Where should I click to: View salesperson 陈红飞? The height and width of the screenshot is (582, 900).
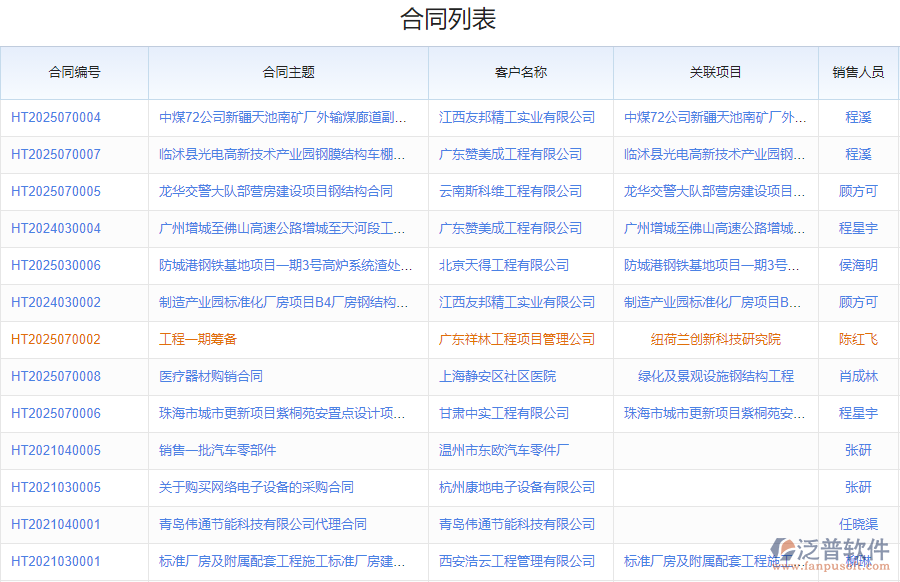858,339
